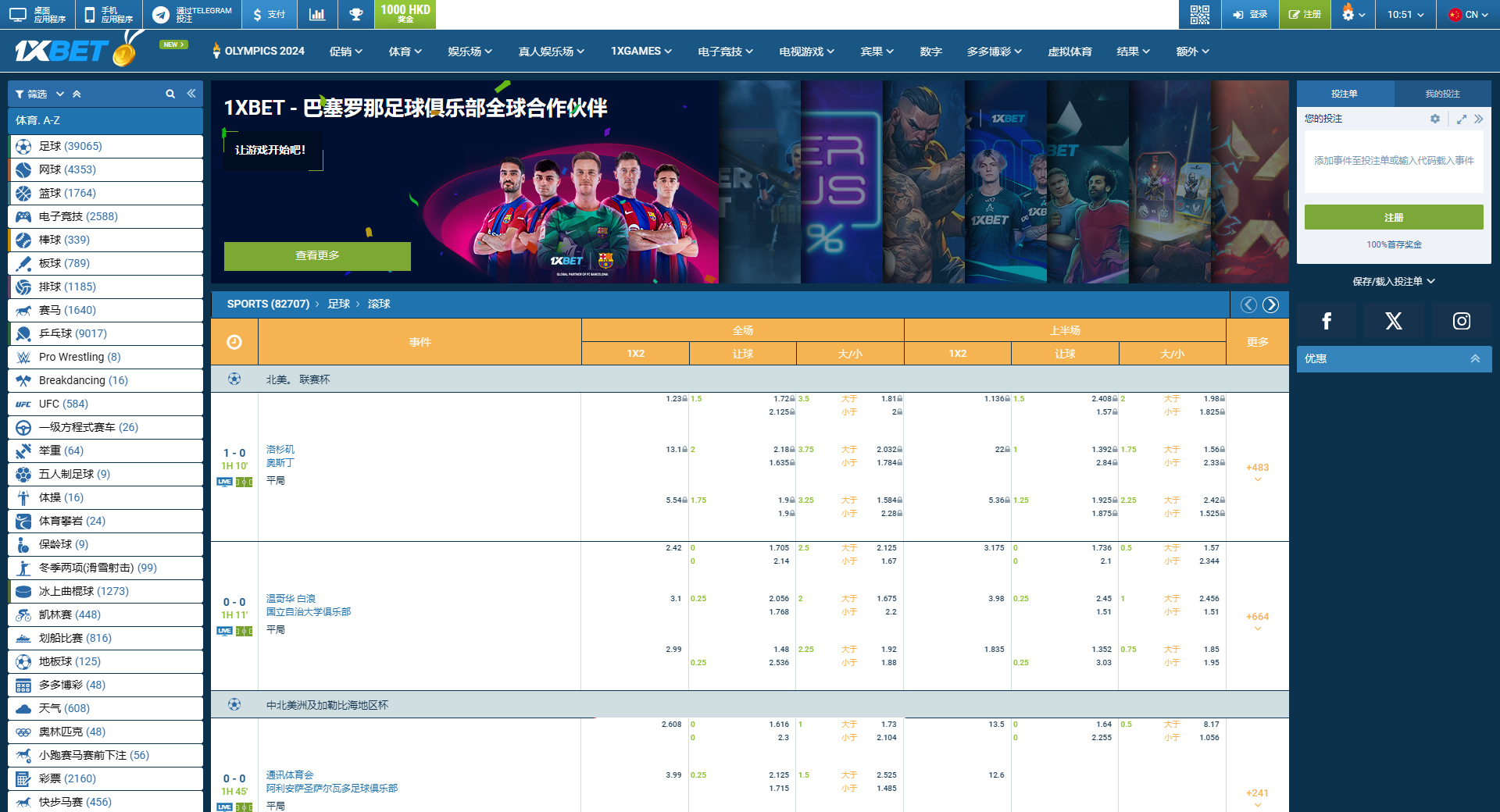This screenshot has height=812, width=1500.
Task: Click 查看更多 on the banner
Action: pyautogui.click(x=317, y=256)
